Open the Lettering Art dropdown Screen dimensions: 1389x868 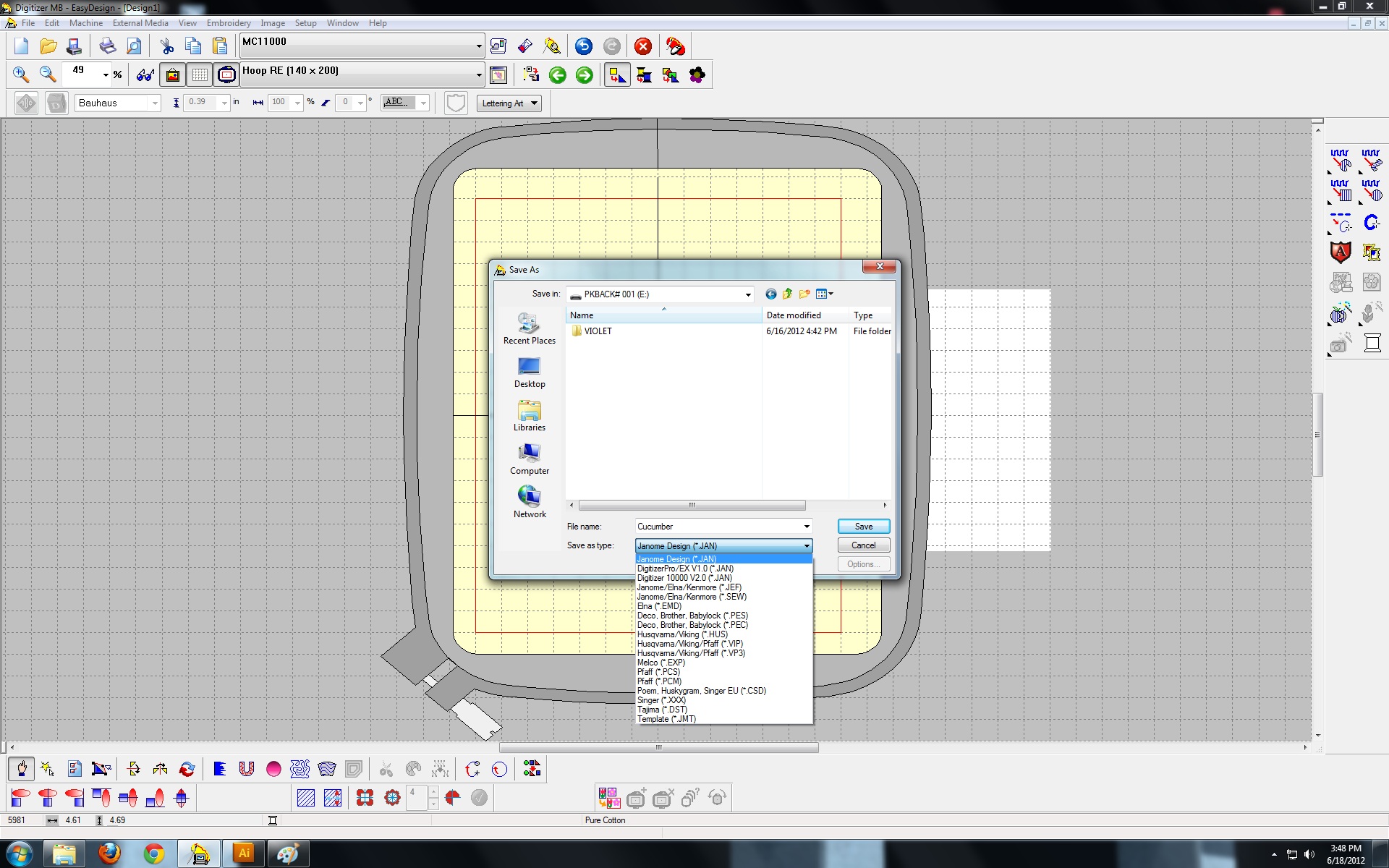510,103
